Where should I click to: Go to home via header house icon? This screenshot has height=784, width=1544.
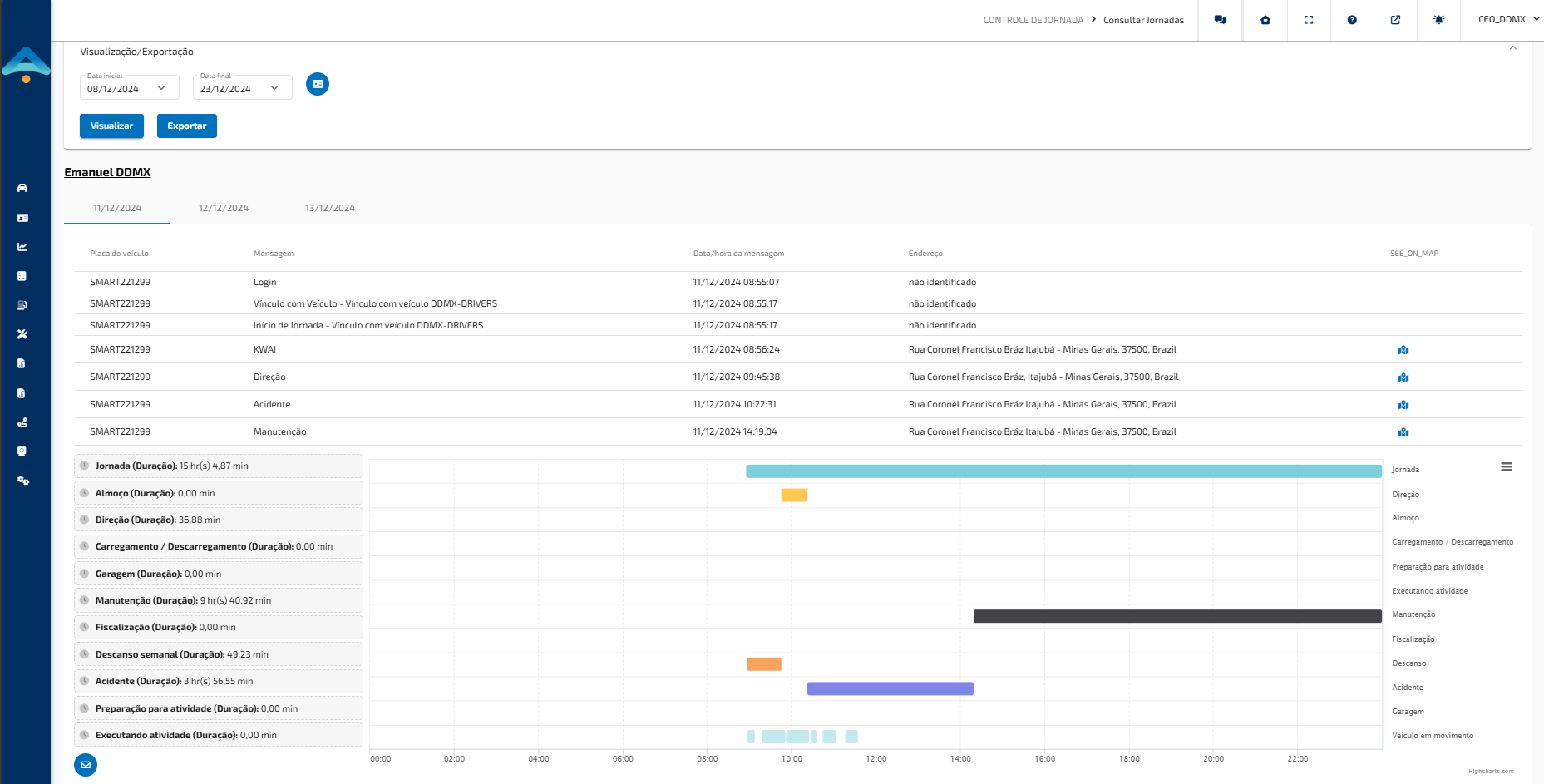point(1265,20)
